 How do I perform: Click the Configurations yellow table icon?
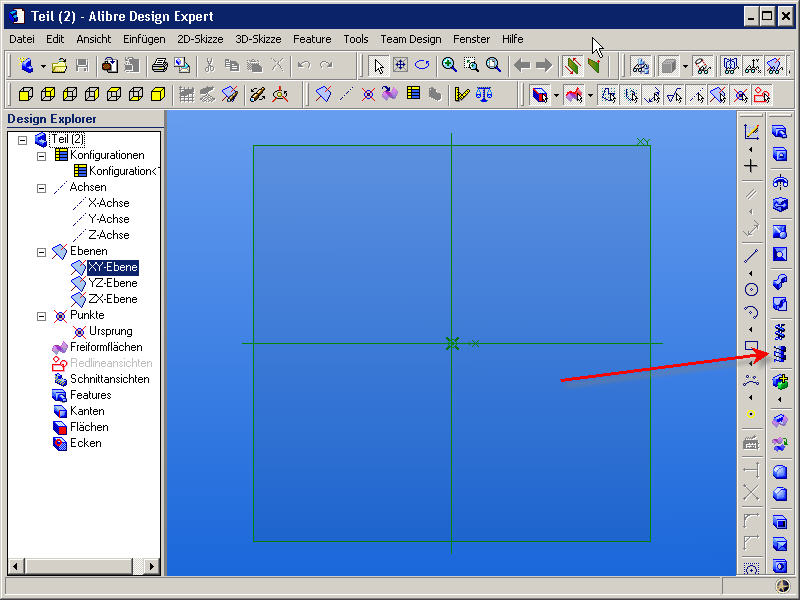(x=413, y=93)
